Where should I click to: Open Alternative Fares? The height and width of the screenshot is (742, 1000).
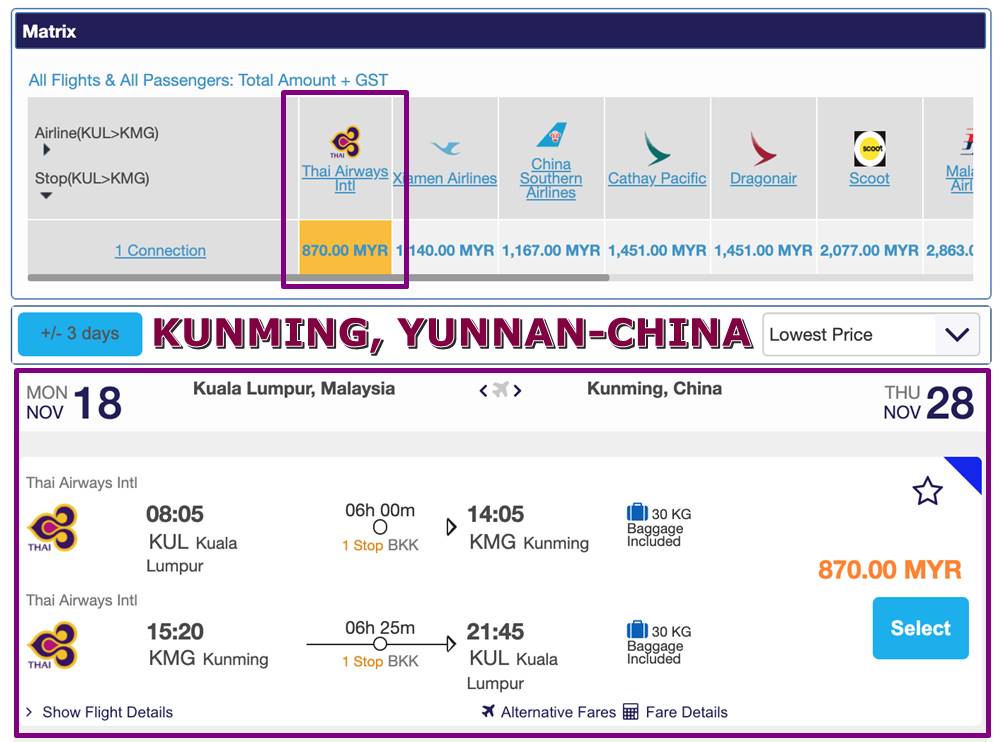pos(558,712)
